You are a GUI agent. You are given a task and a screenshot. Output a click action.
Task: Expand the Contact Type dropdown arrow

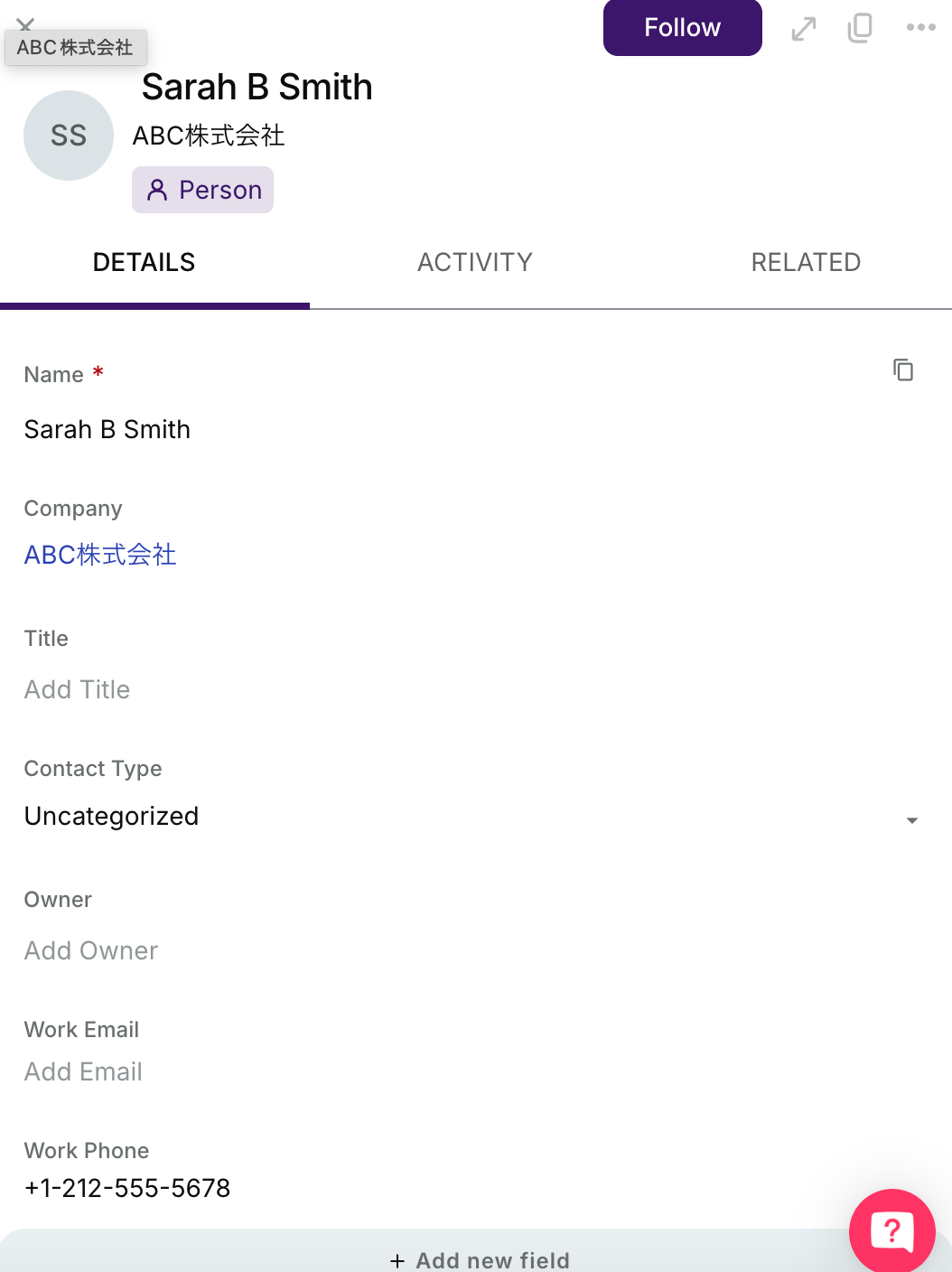911,819
